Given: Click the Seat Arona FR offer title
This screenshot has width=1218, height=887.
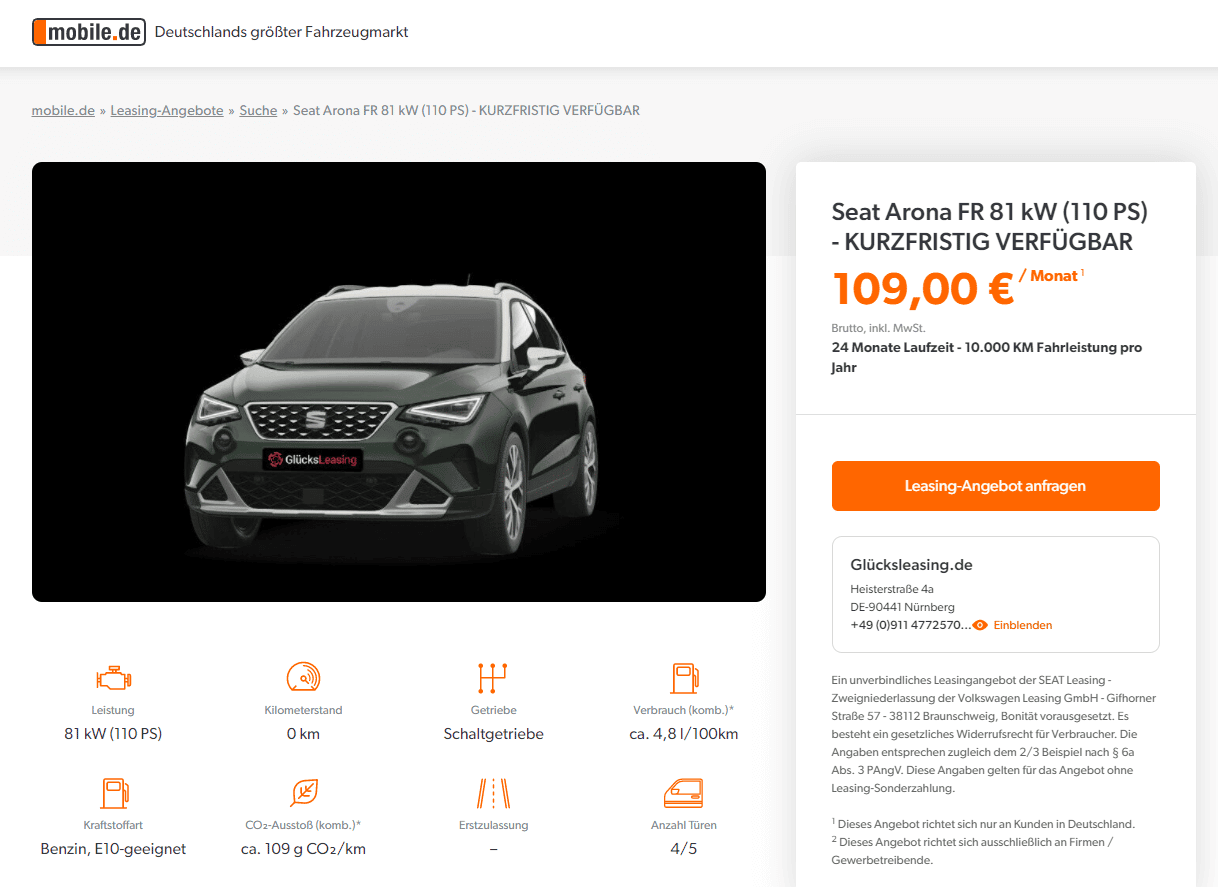Looking at the screenshot, I should [x=990, y=226].
